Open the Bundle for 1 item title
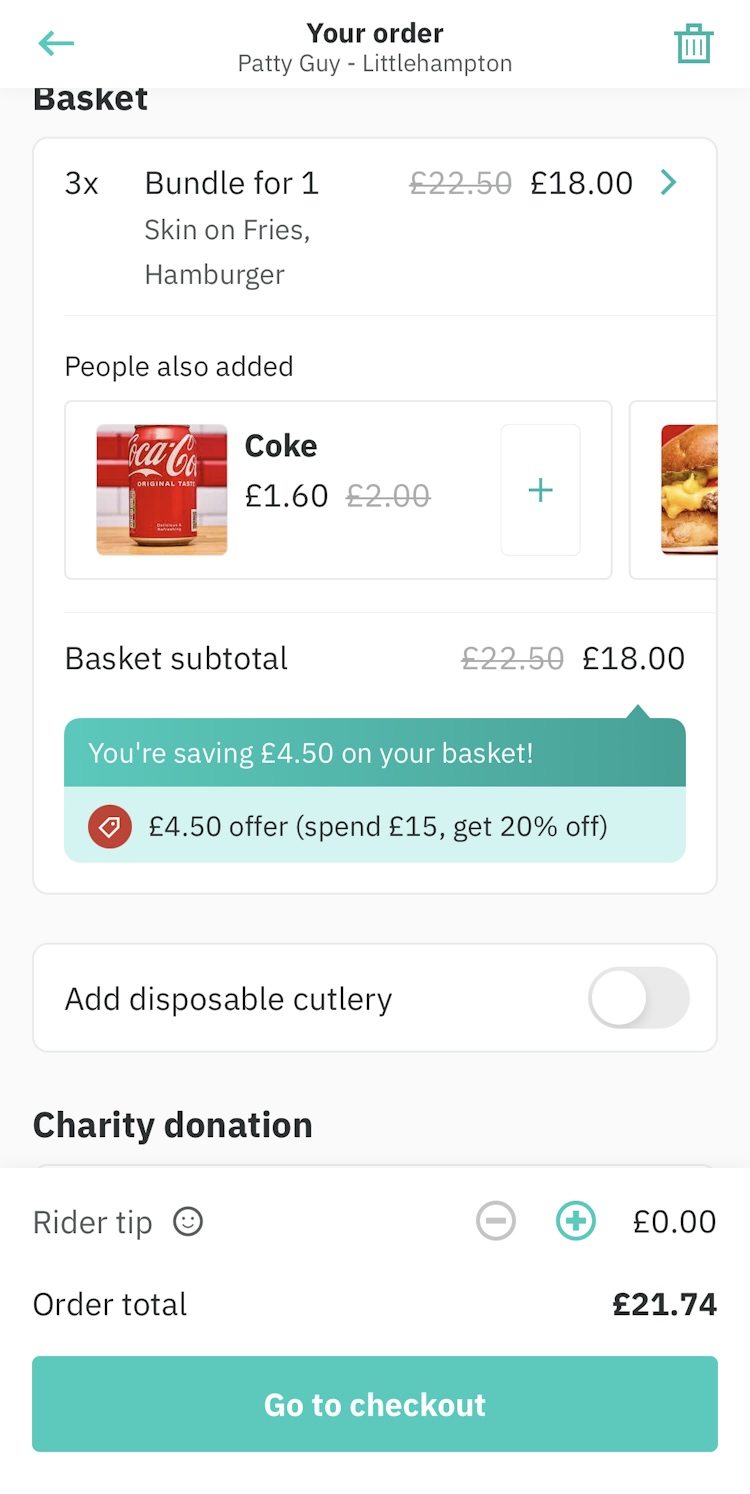Screen dimensions: 750x1494 [231, 183]
